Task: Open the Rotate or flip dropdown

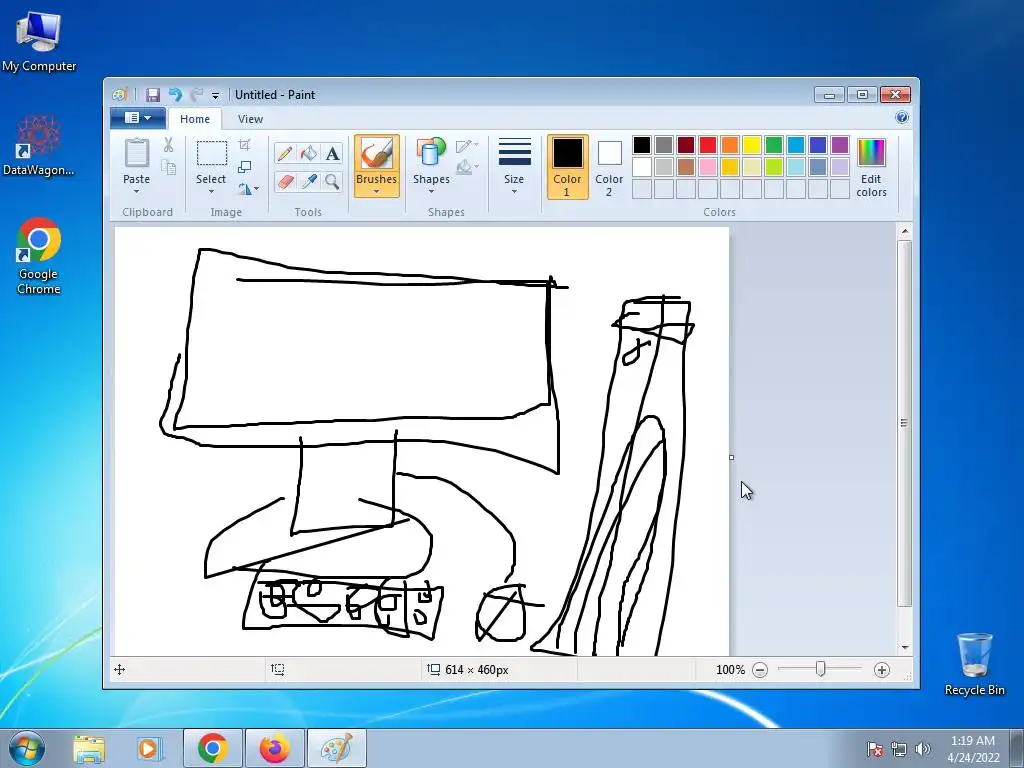Action: point(248,189)
